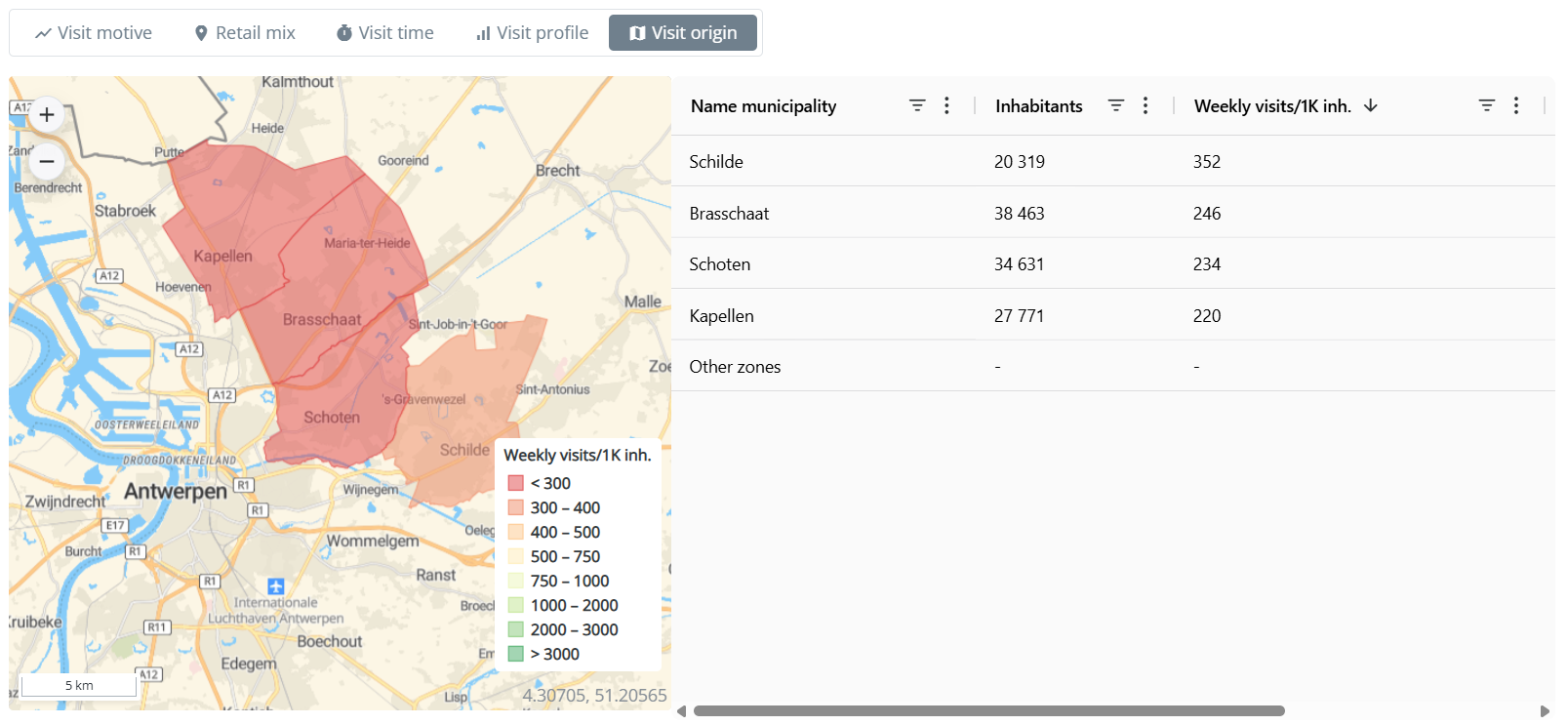Click the < 300 legend color swatch

coord(516,483)
